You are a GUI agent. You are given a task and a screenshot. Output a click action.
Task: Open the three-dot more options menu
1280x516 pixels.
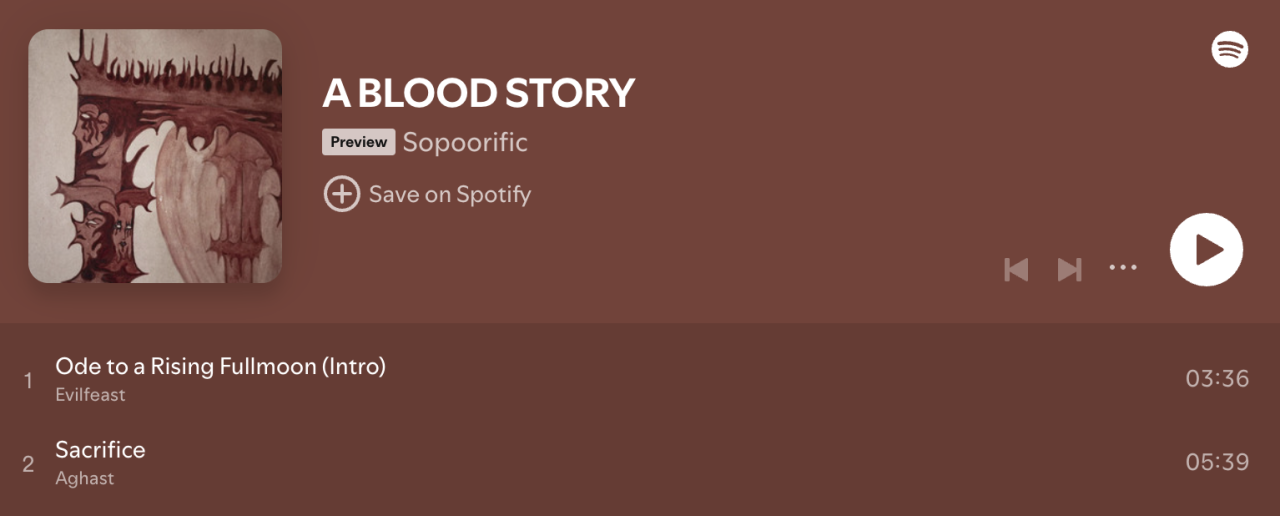[1123, 268]
